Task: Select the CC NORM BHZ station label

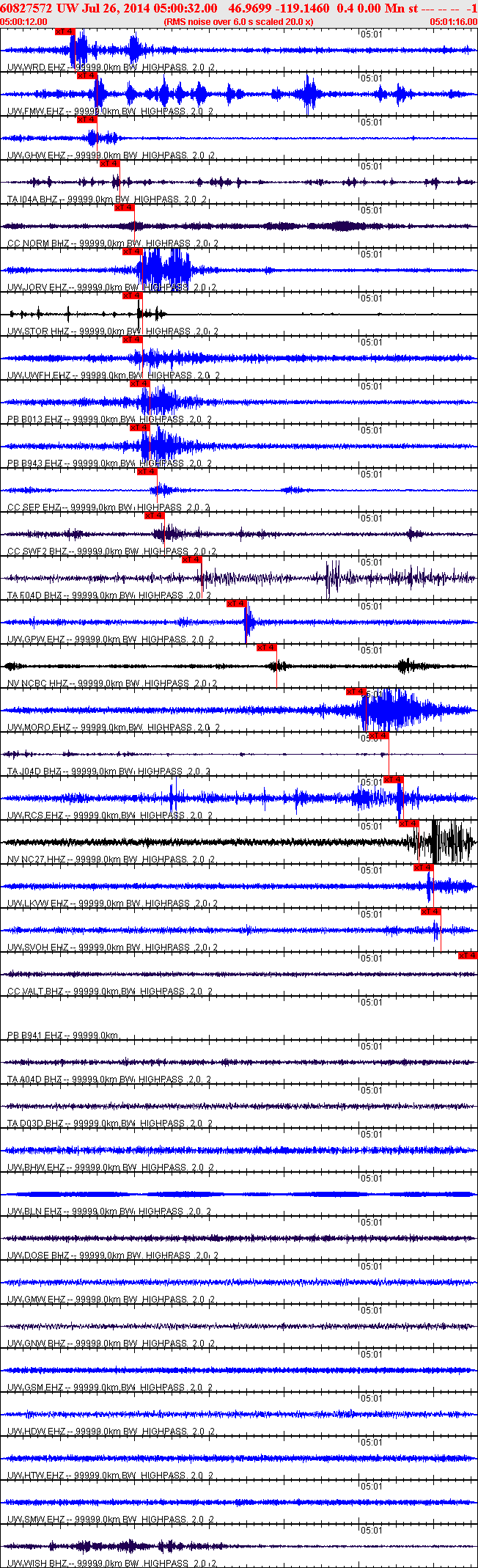Action: coord(112,243)
